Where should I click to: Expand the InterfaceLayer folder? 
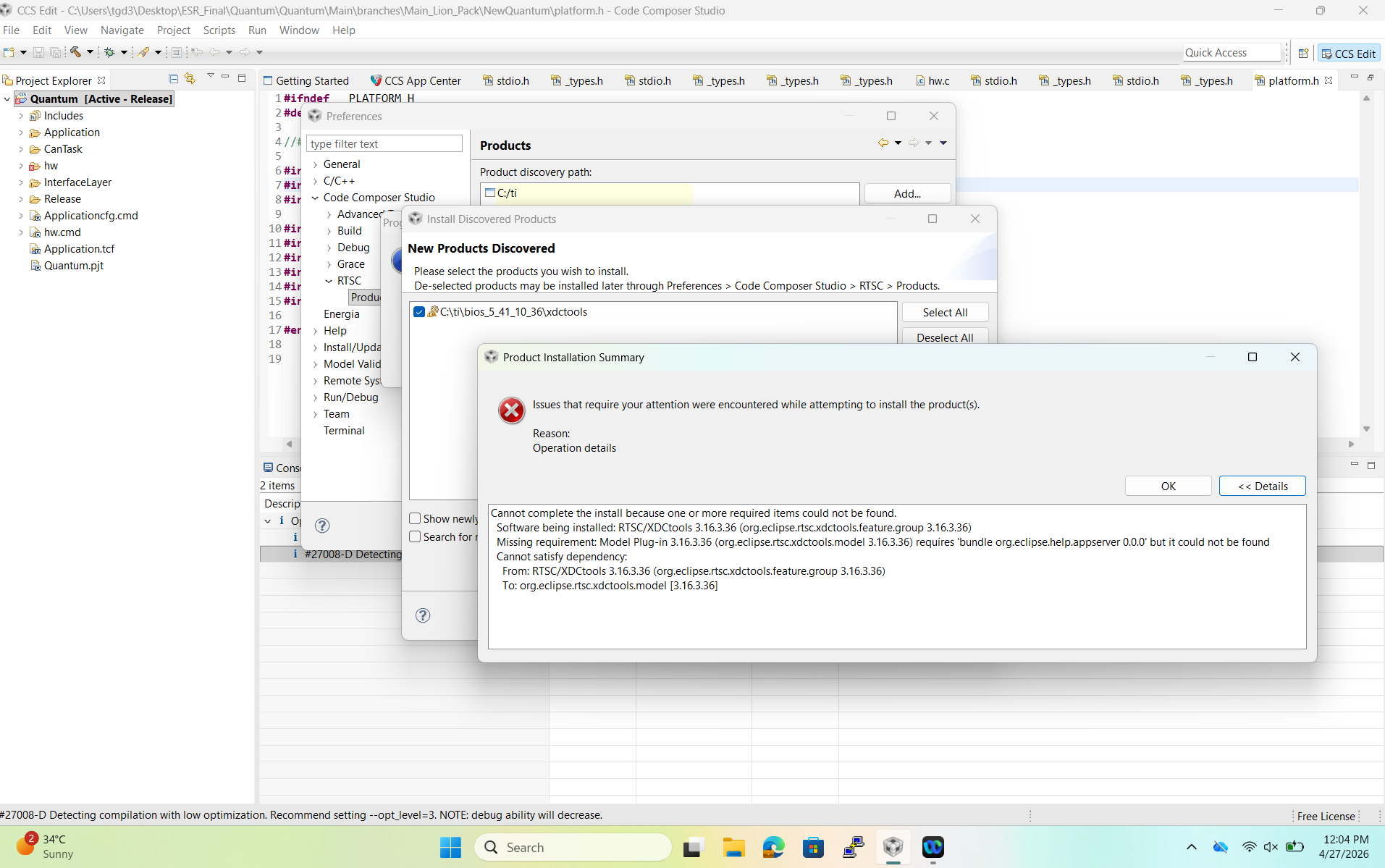click(21, 182)
